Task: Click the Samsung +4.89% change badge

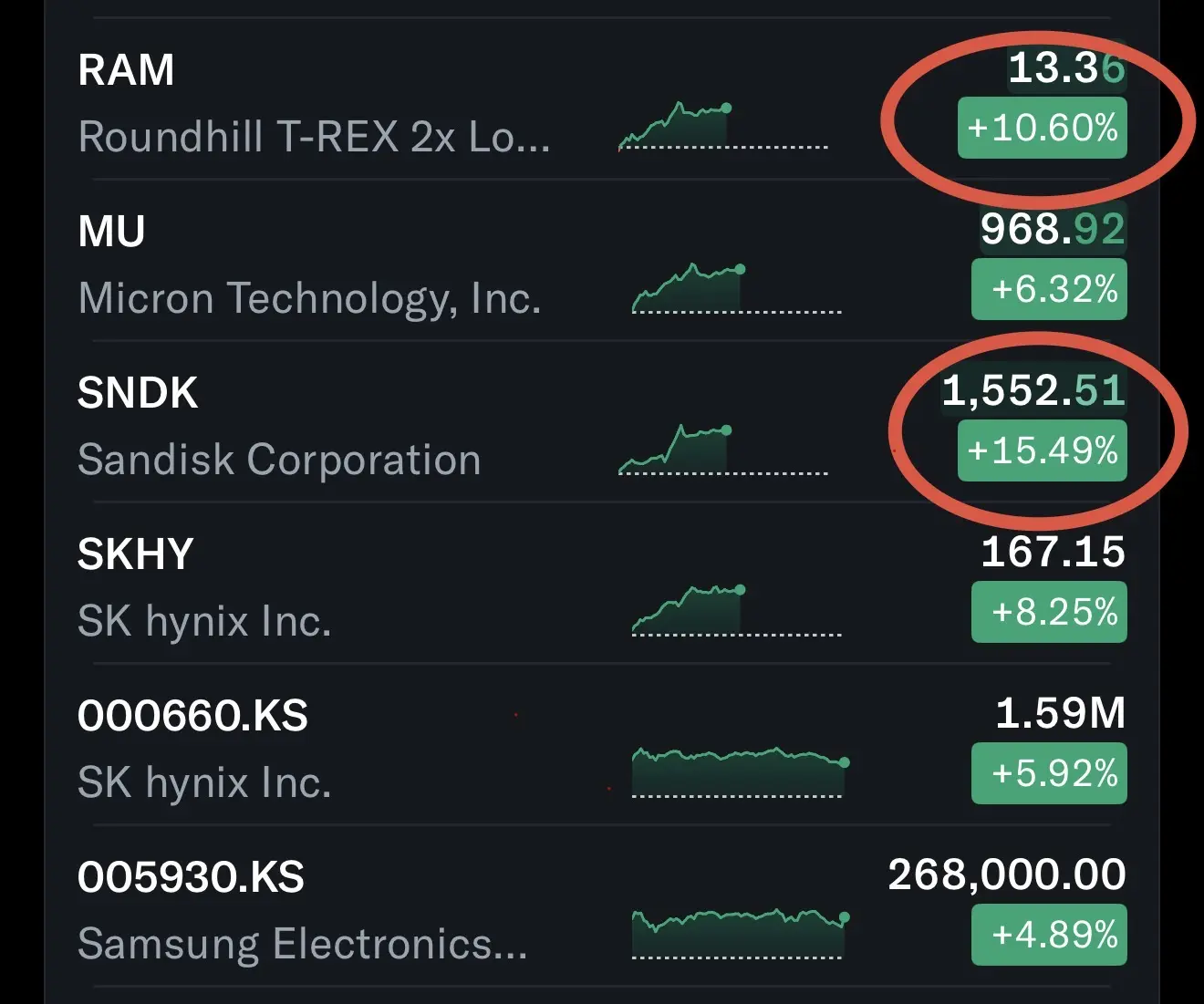Action: pyautogui.click(x=1049, y=935)
